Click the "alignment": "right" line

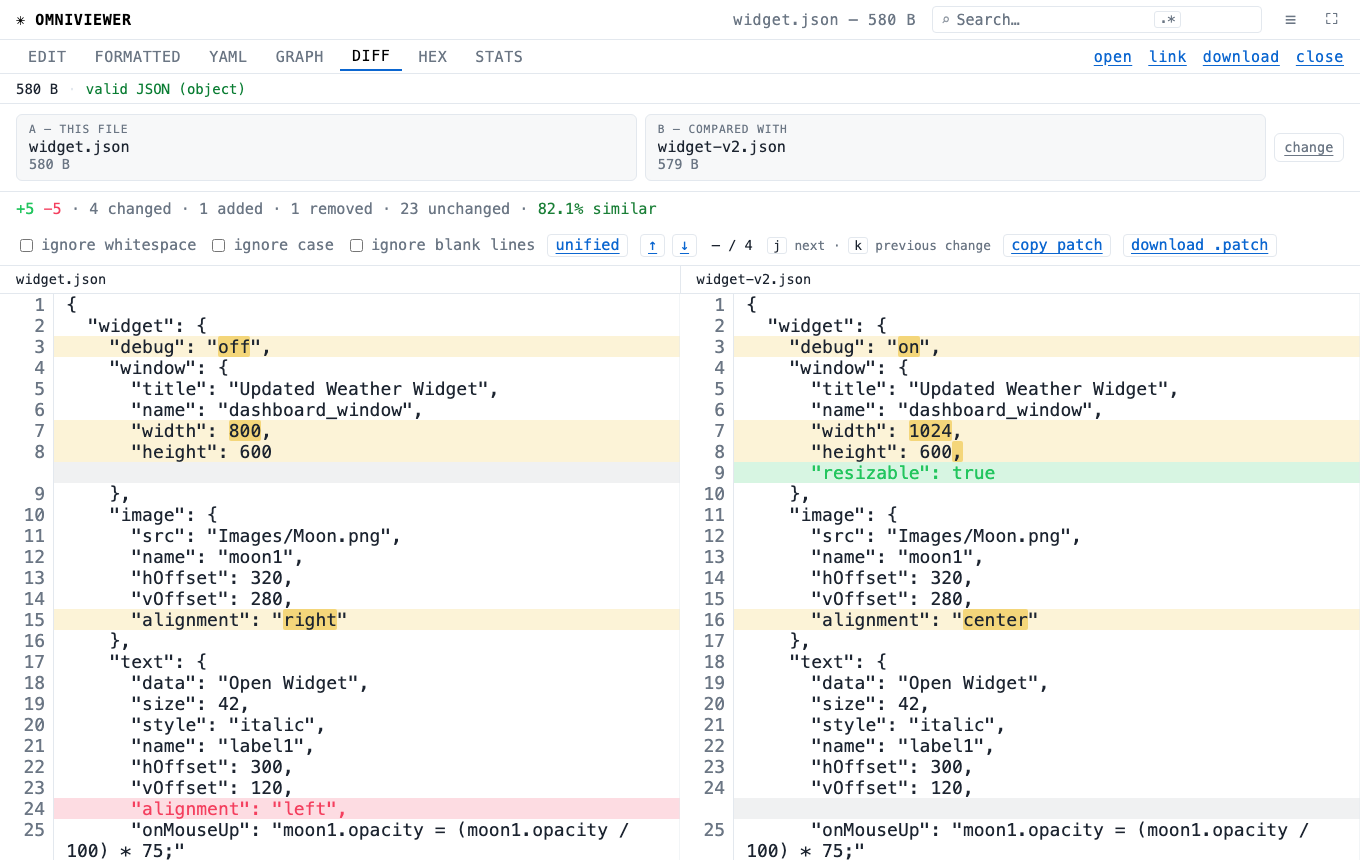[366, 620]
